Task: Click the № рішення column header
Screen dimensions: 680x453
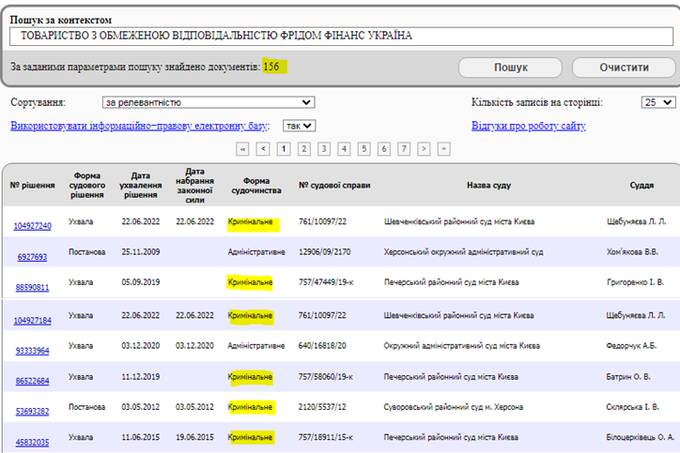Action: tap(33, 186)
